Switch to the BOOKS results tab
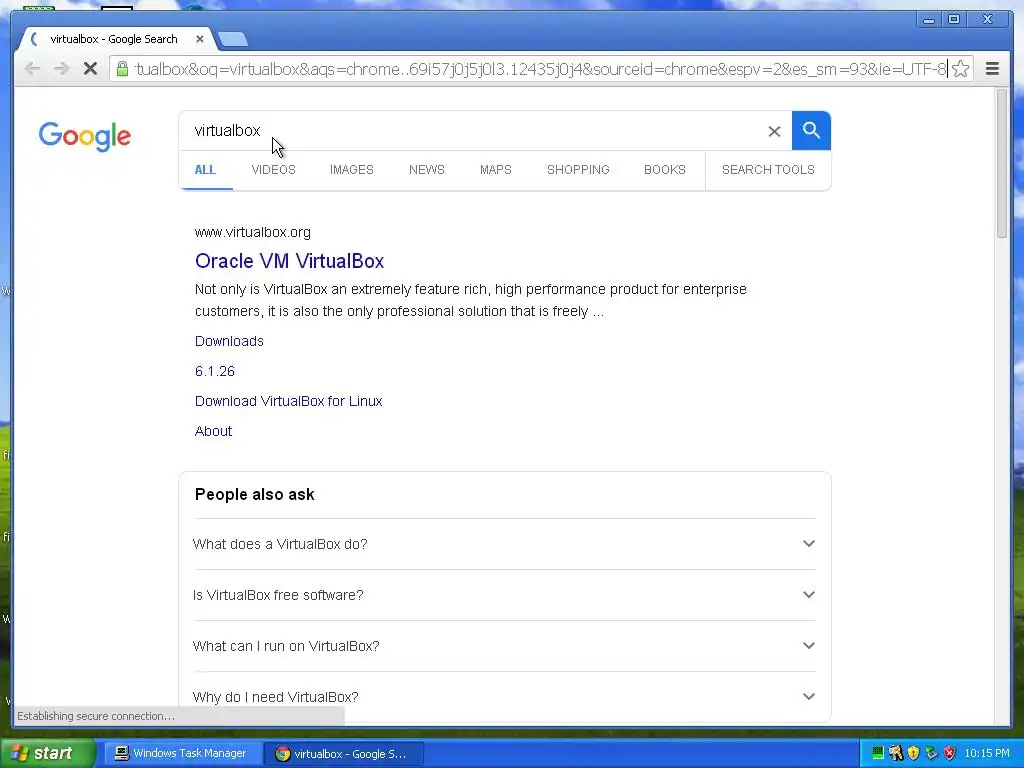The width and height of the screenshot is (1024, 768). 665,170
